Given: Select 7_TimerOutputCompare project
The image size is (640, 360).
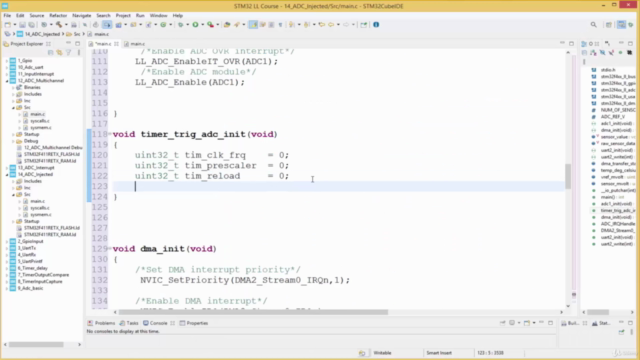Looking at the screenshot, I should tap(43, 275).
